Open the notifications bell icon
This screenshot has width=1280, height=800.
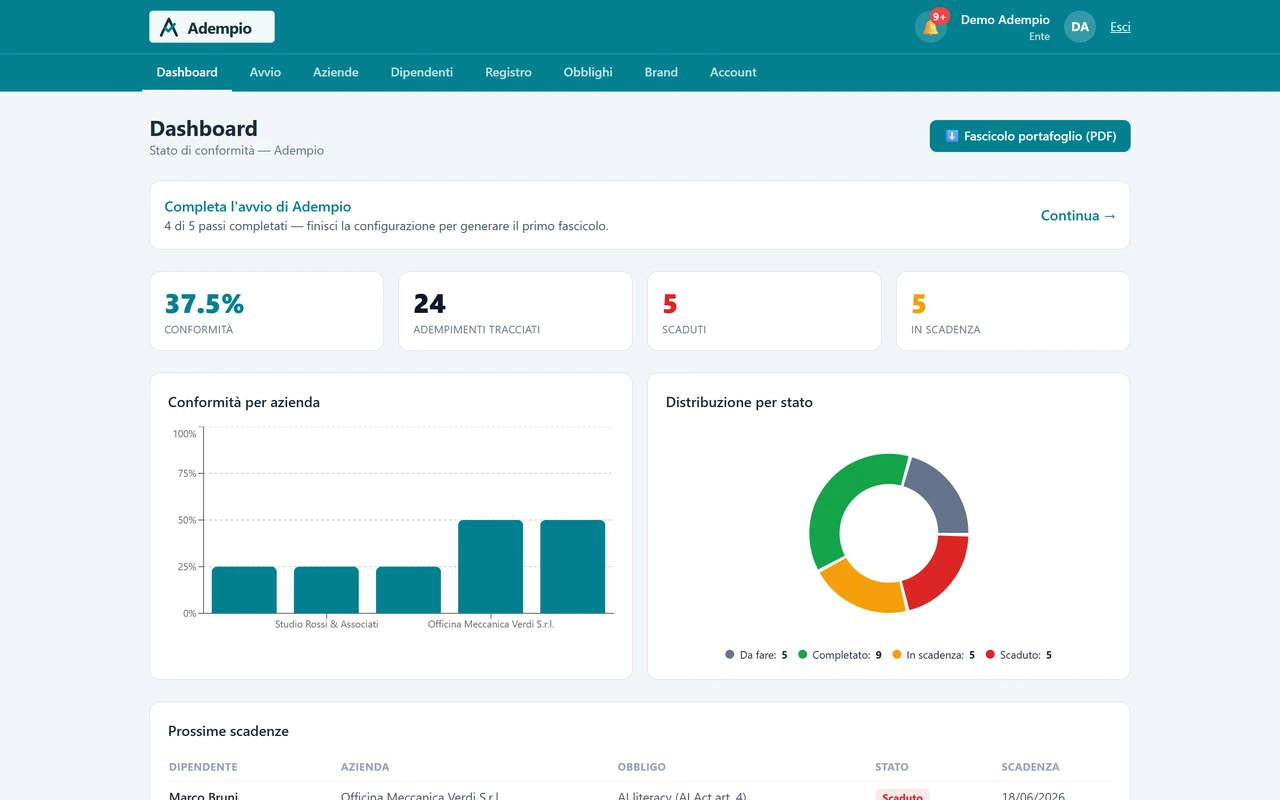click(x=931, y=27)
